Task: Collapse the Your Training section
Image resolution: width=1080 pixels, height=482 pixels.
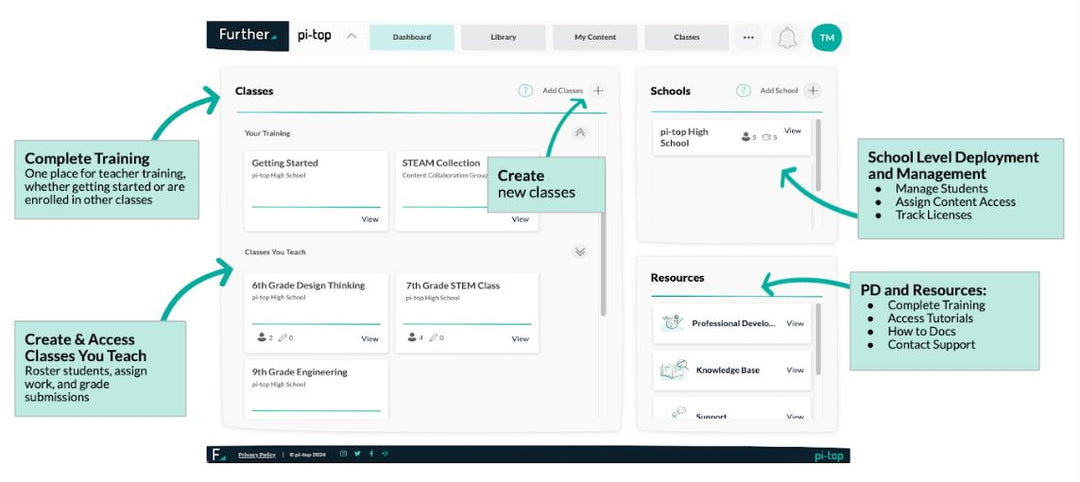Action: click(x=580, y=133)
